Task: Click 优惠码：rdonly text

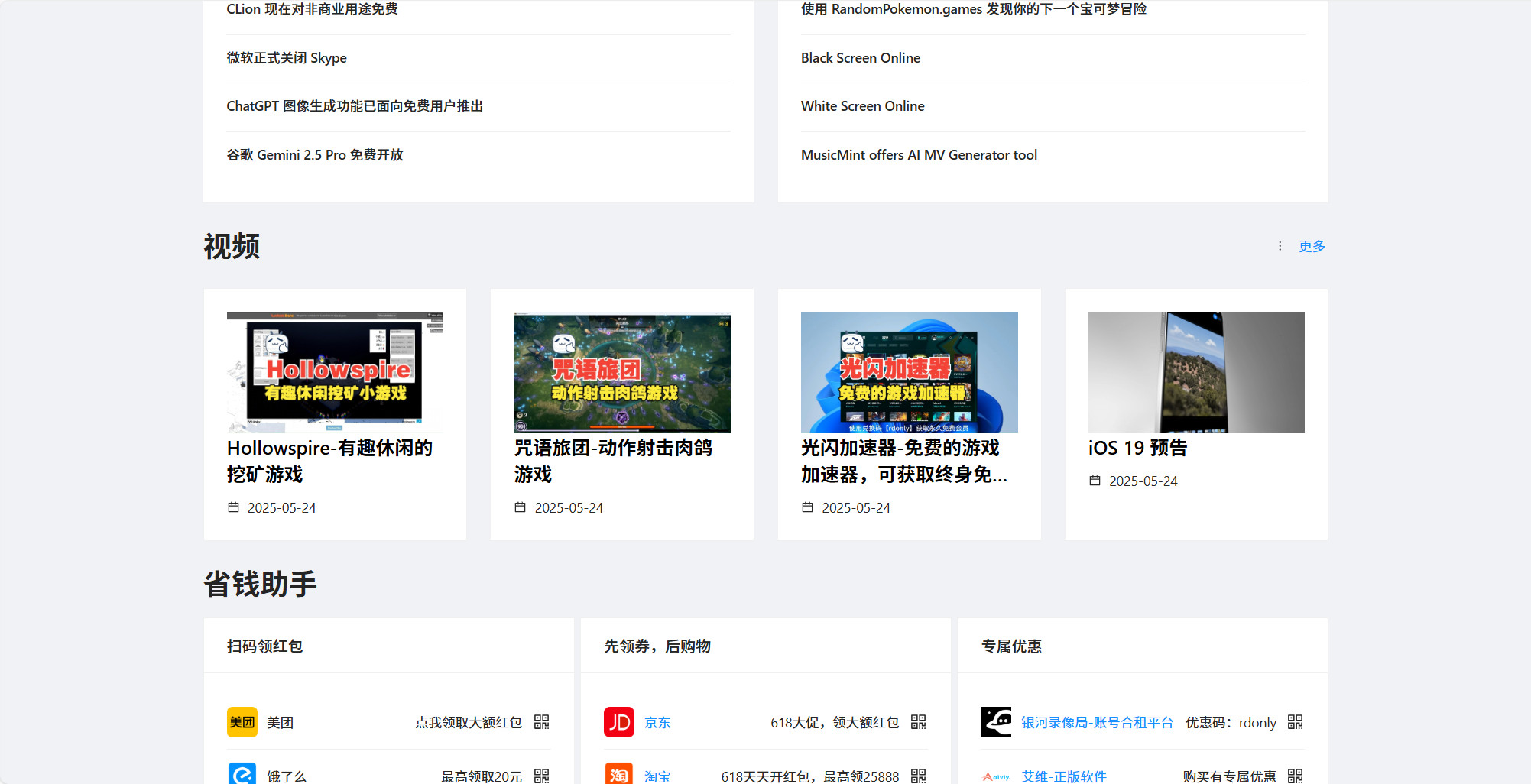Action: (1231, 722)
